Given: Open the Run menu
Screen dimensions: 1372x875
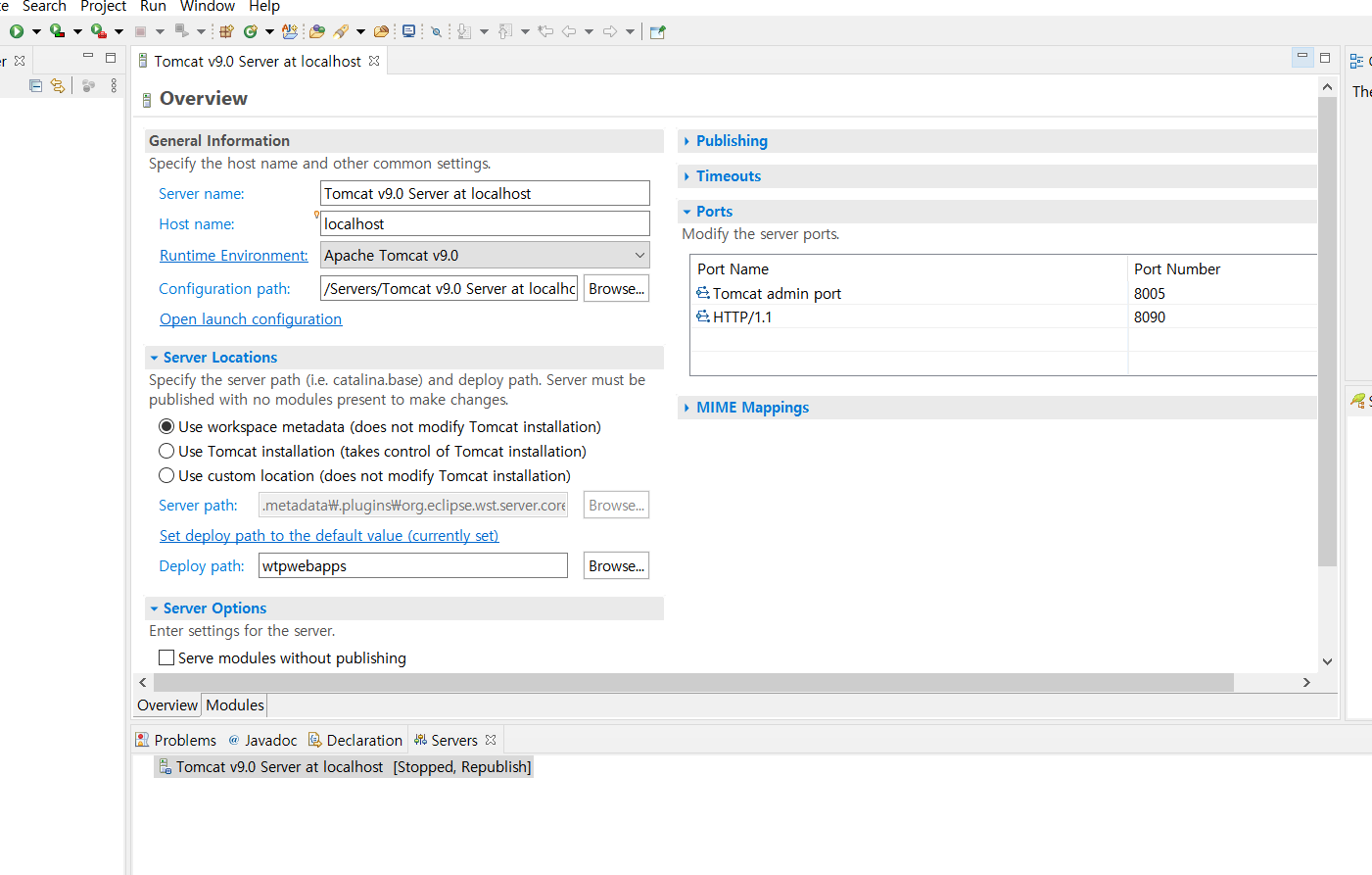Looking at the screenshot, I should 153,7.
